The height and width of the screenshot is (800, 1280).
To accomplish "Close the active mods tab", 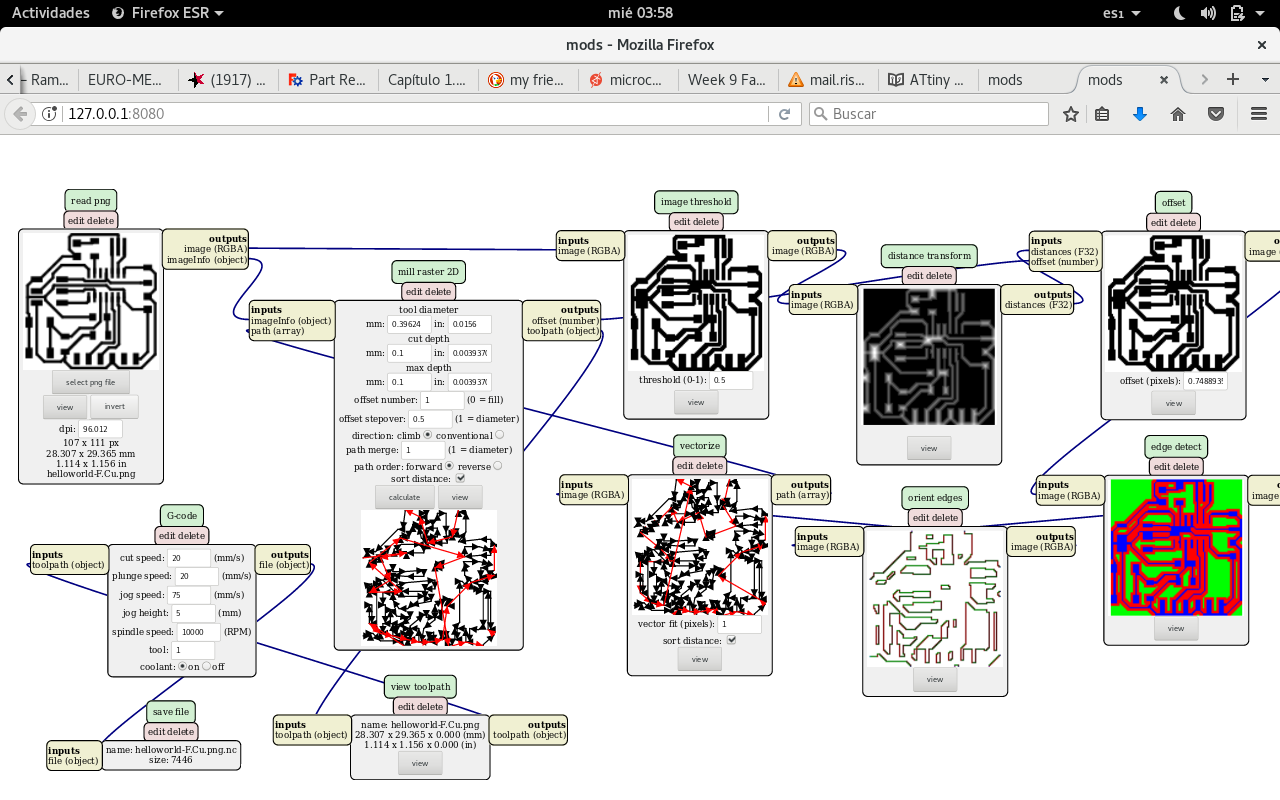I will click(x=1164, y=79).
